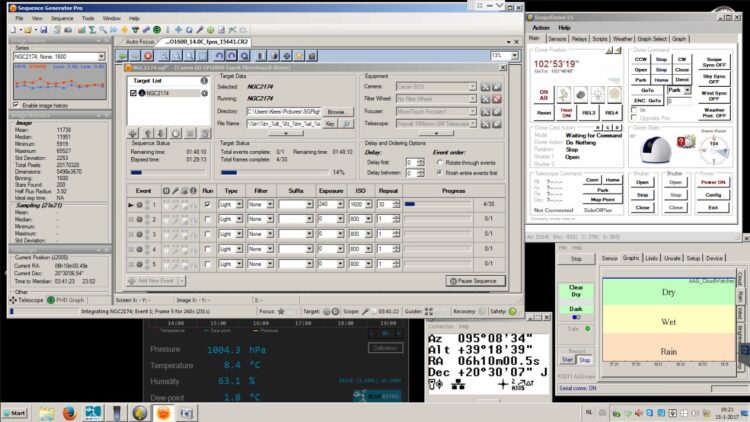This screenshot has height=422, width=750.
Task: Click the event 1 progress bar
Action: [437, 204]
